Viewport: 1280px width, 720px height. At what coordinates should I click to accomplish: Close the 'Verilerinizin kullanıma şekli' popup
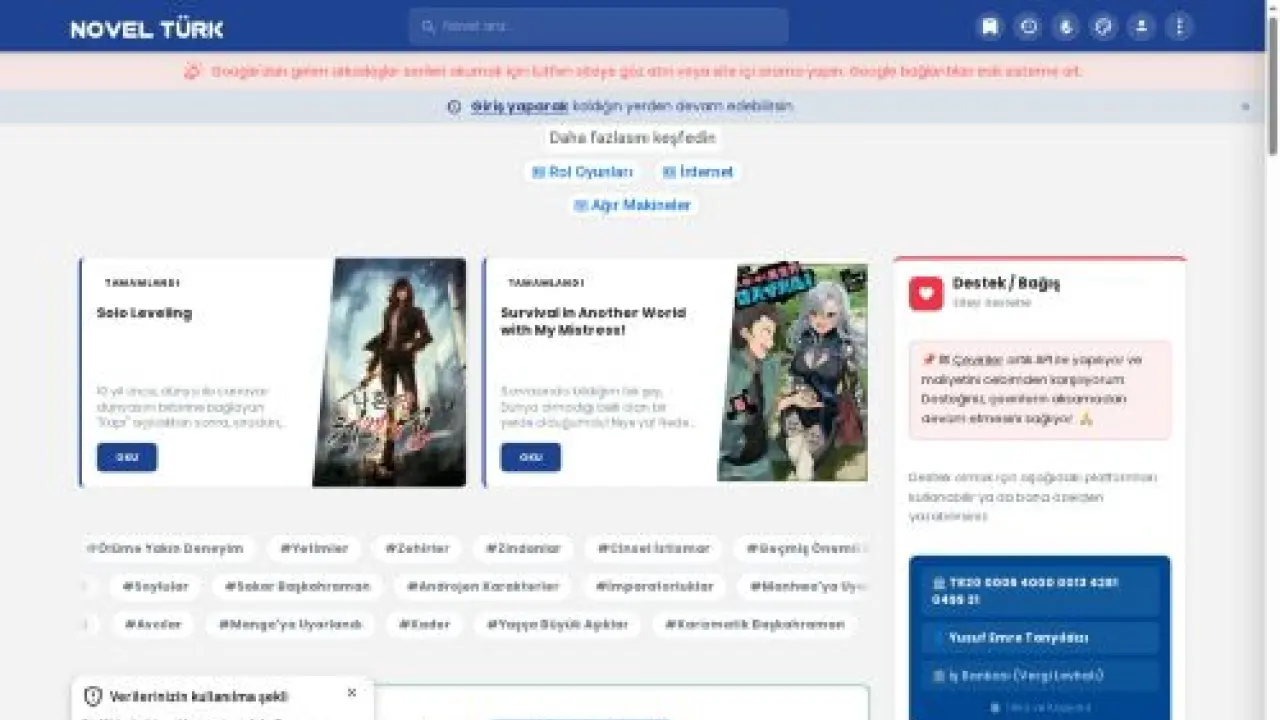point(352,692)
